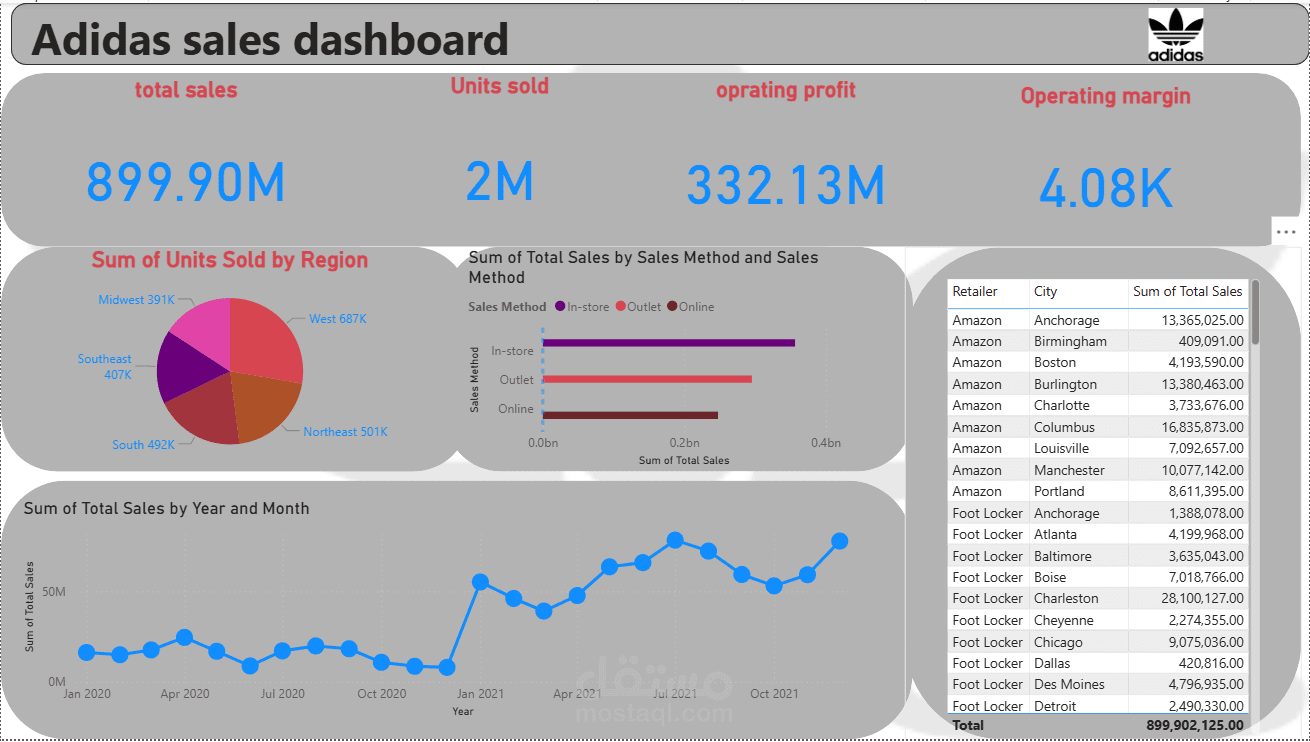Select the In-store sales bar
1310x742 pixels.
(668, 343)
